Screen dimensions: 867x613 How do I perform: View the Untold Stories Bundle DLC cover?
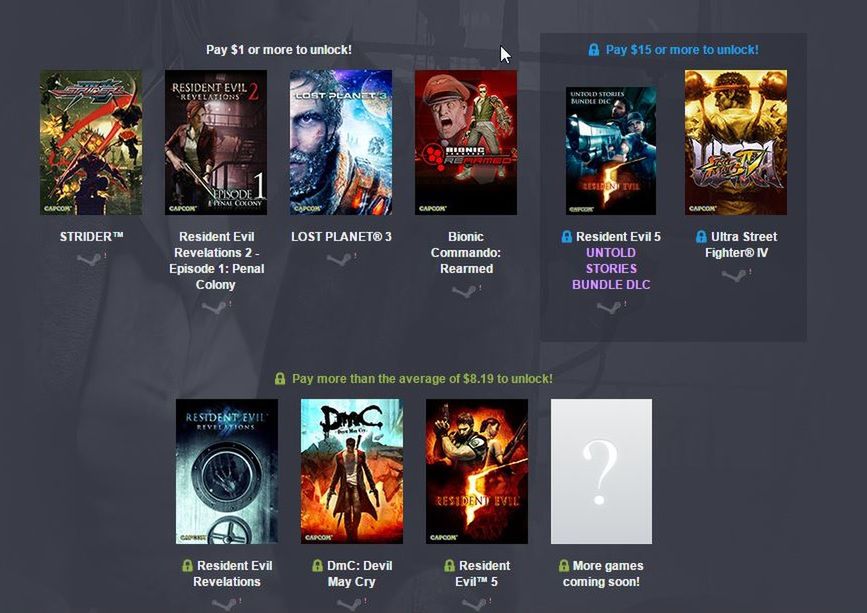point(611,150)
